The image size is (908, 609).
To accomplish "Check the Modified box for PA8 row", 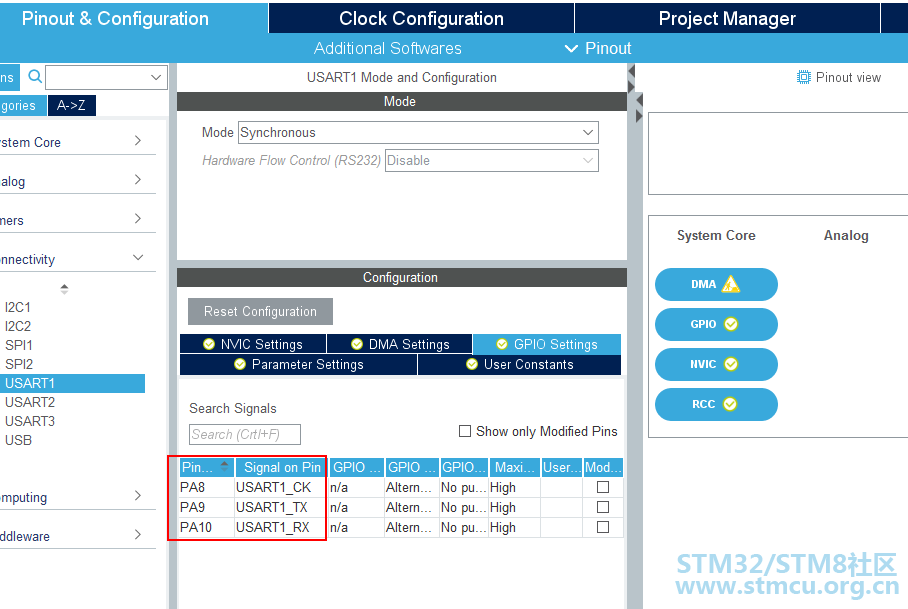I will click(603, 487).
